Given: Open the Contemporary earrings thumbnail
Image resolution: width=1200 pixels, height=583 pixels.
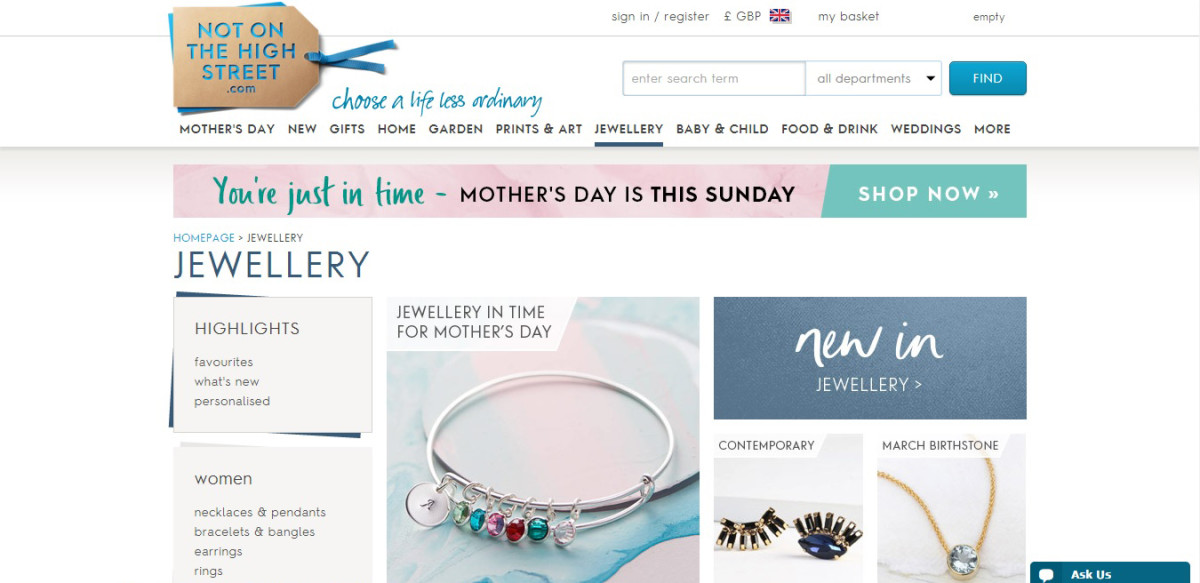Looking at the screenshot, I should click(x=788, y=508).
